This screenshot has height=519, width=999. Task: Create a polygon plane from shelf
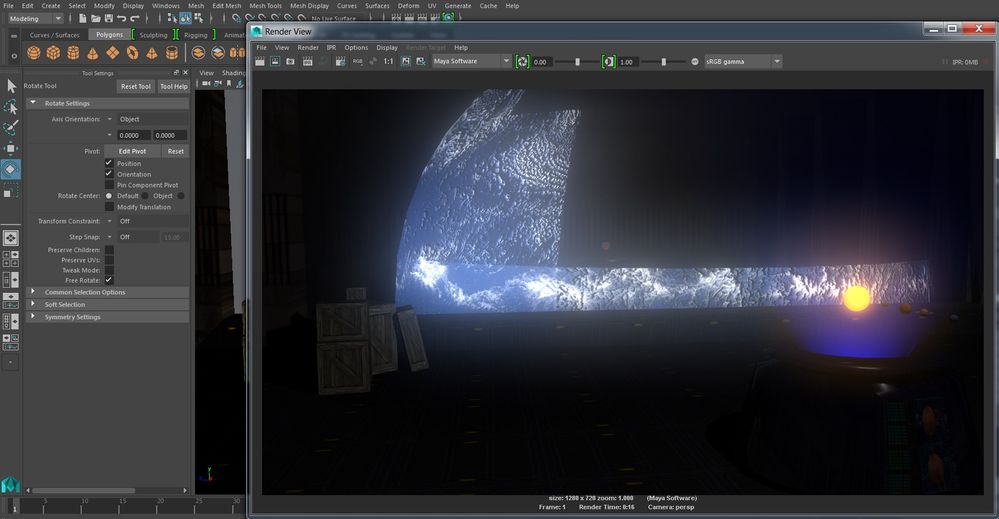113,53
